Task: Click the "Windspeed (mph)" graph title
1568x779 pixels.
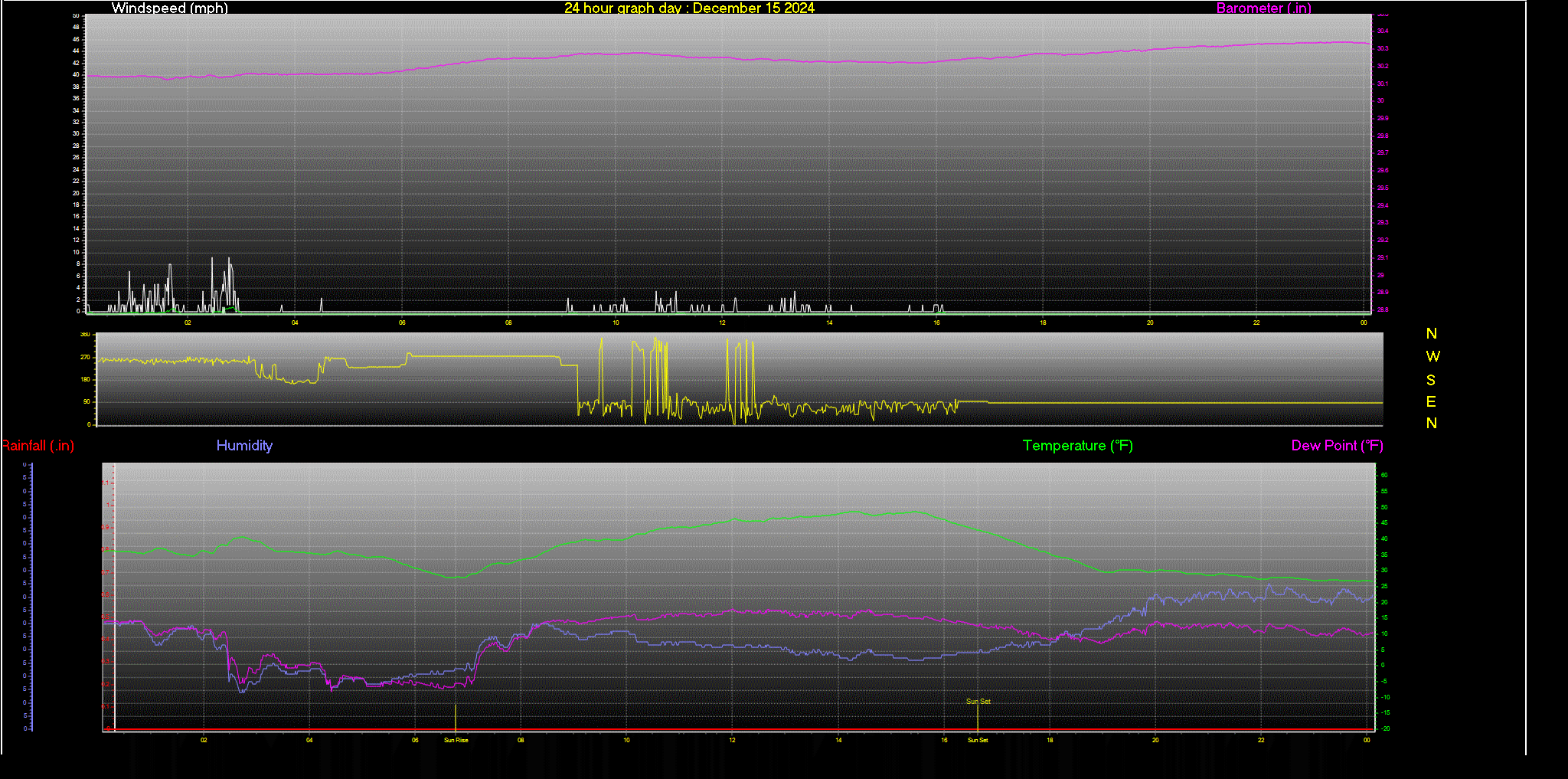Action: 169,8
